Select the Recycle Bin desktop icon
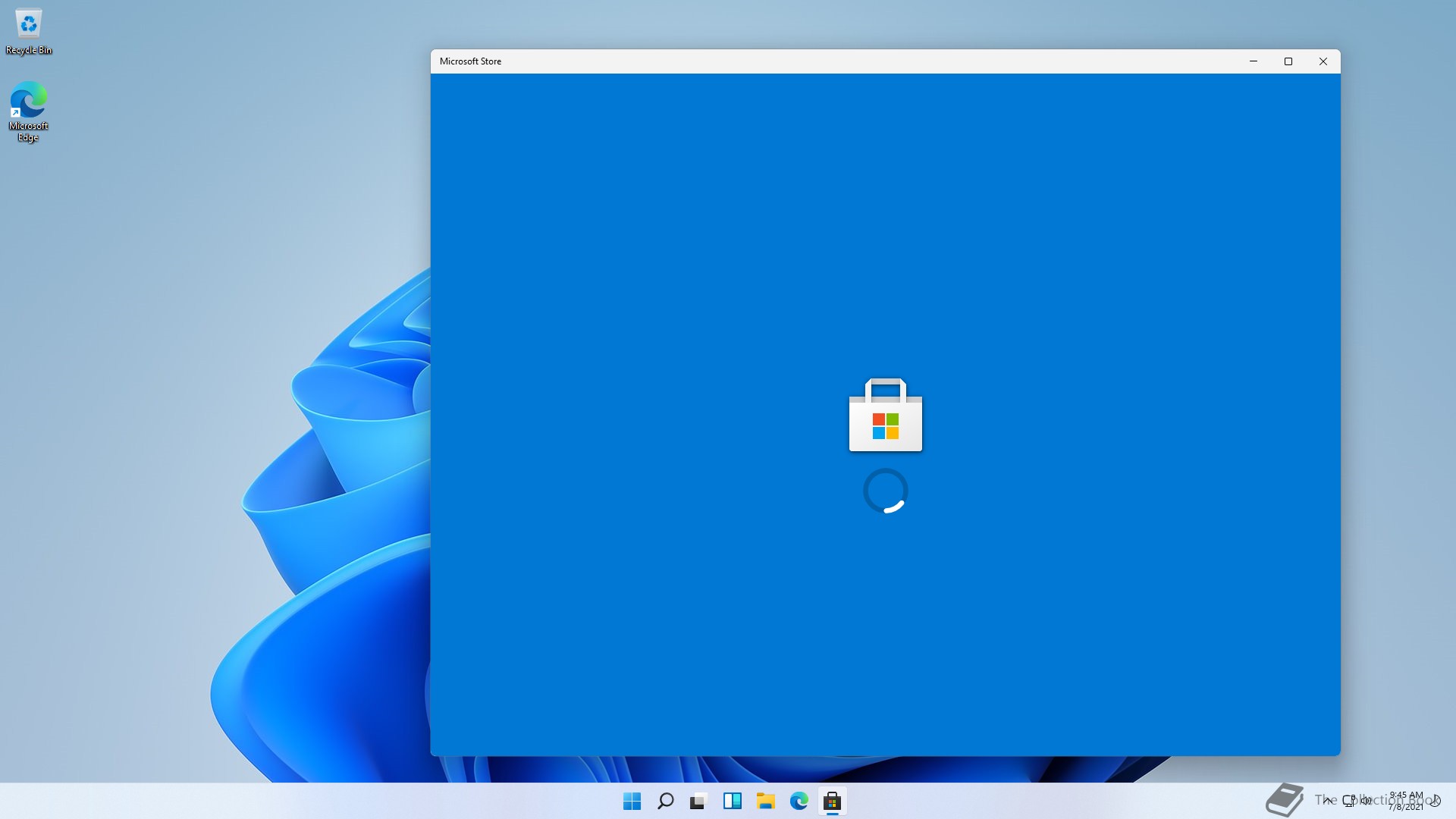 (29, 32)
